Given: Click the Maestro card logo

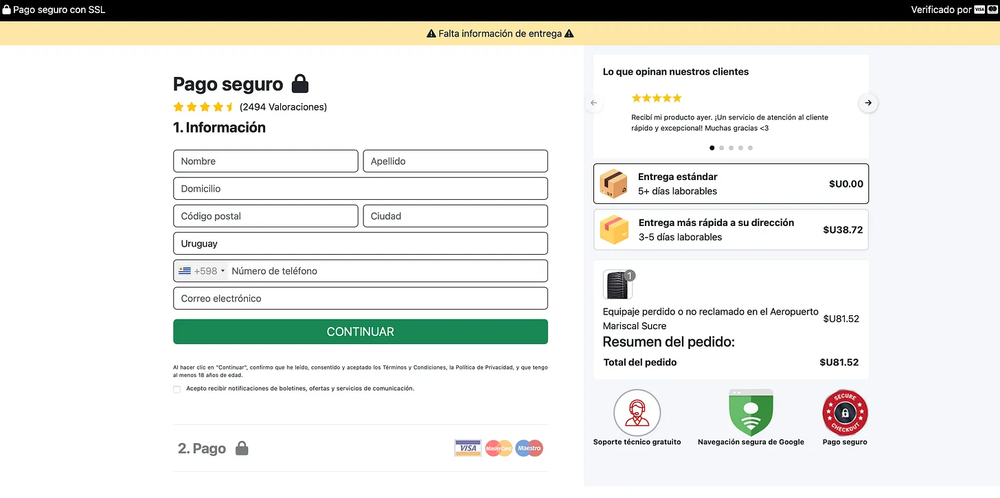Looking at the screenshot, I should (x=529, y=448).
